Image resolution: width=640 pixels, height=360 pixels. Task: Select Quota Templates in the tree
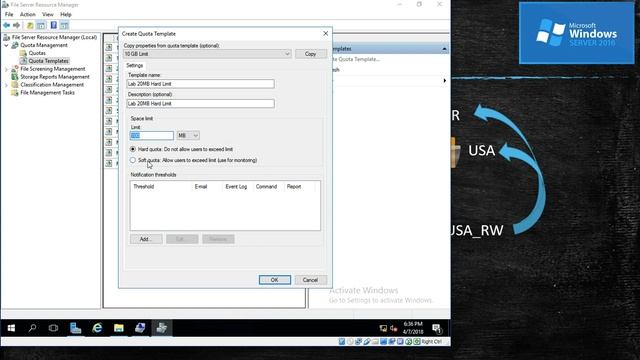pyautogui.click(x=48, y=61)
